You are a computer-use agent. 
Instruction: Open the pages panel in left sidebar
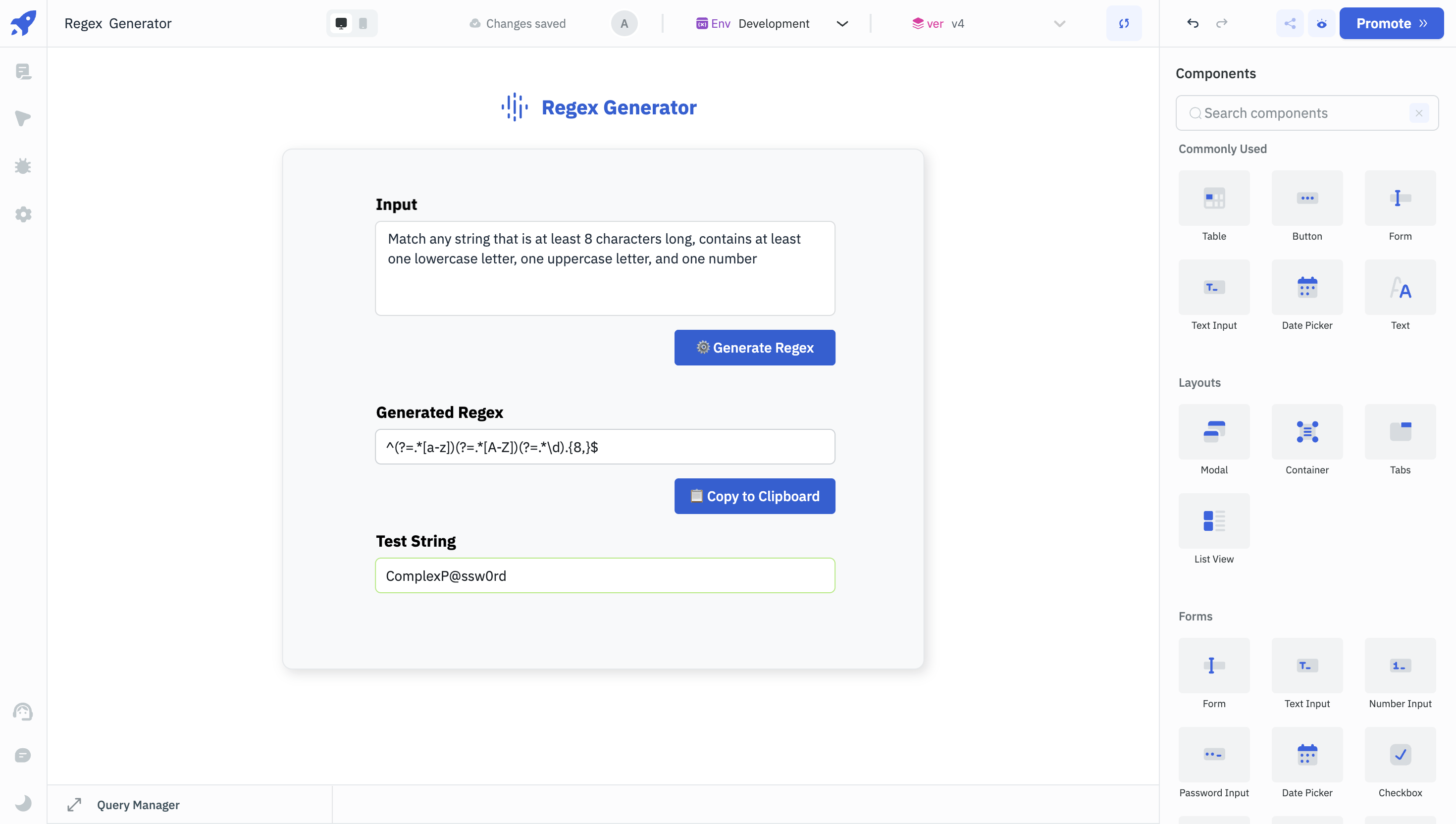pyautogui.click(x=23, y=71)
